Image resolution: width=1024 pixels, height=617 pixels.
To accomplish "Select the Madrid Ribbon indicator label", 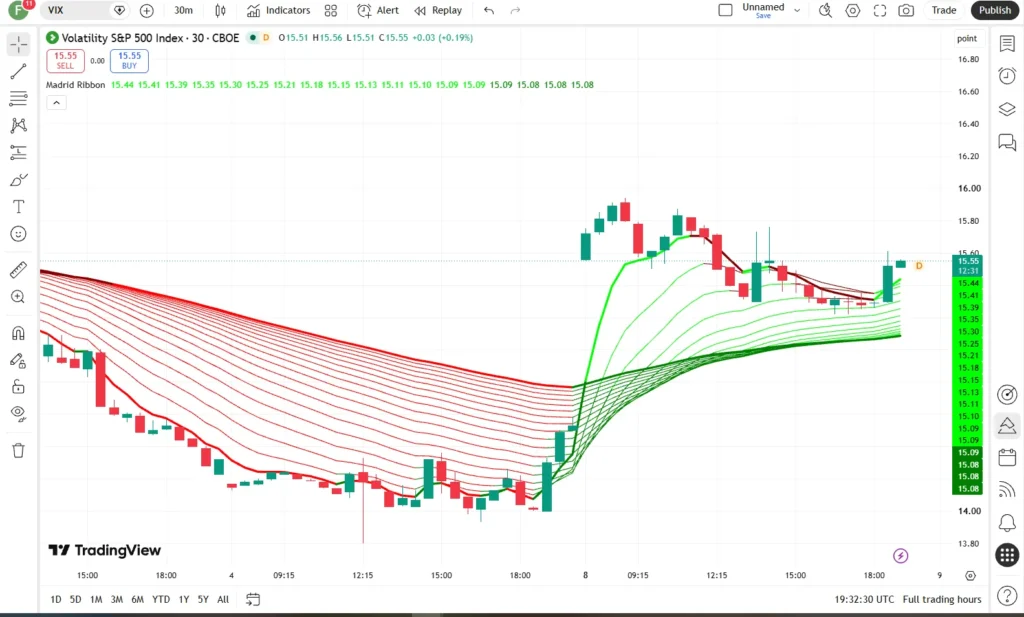I will click(75, 85).
